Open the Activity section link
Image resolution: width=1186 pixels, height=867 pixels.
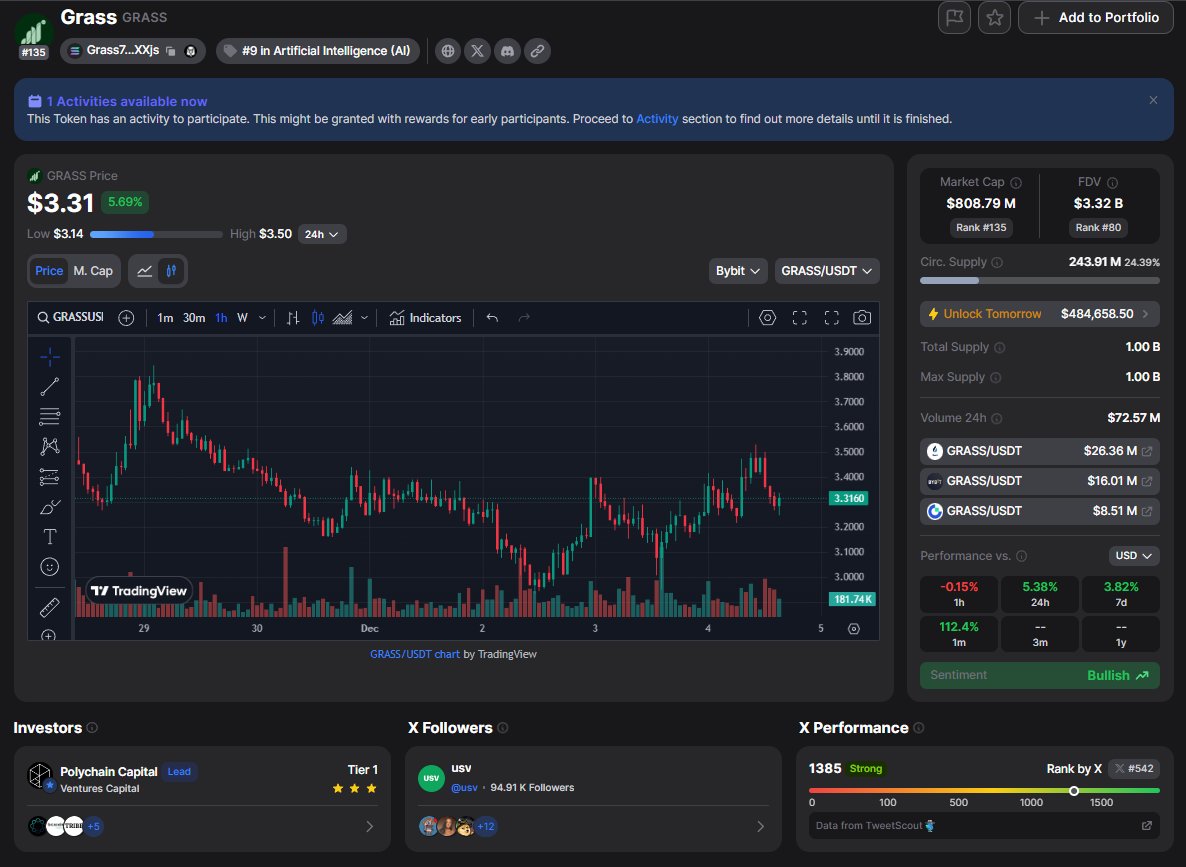click(657, 119)
